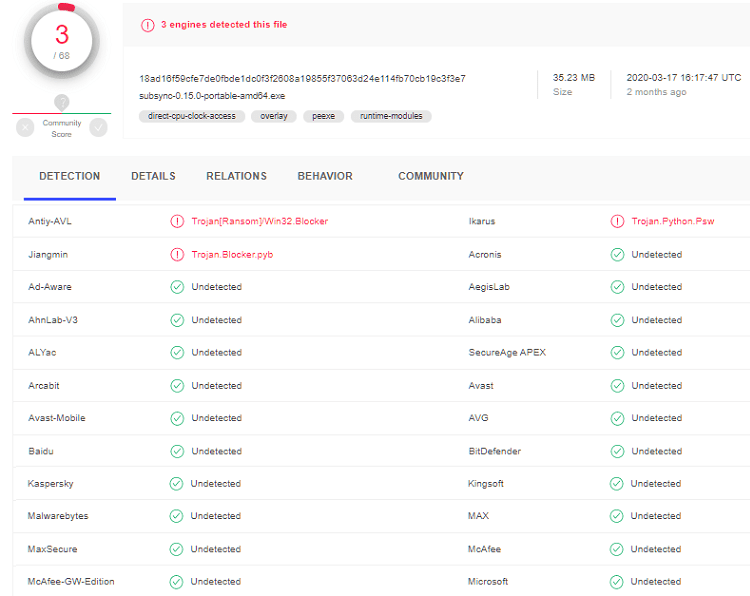Click the red alert icon beside Ikarus result
The width and height of the screenshot is (750, 596).
point(617,221)
